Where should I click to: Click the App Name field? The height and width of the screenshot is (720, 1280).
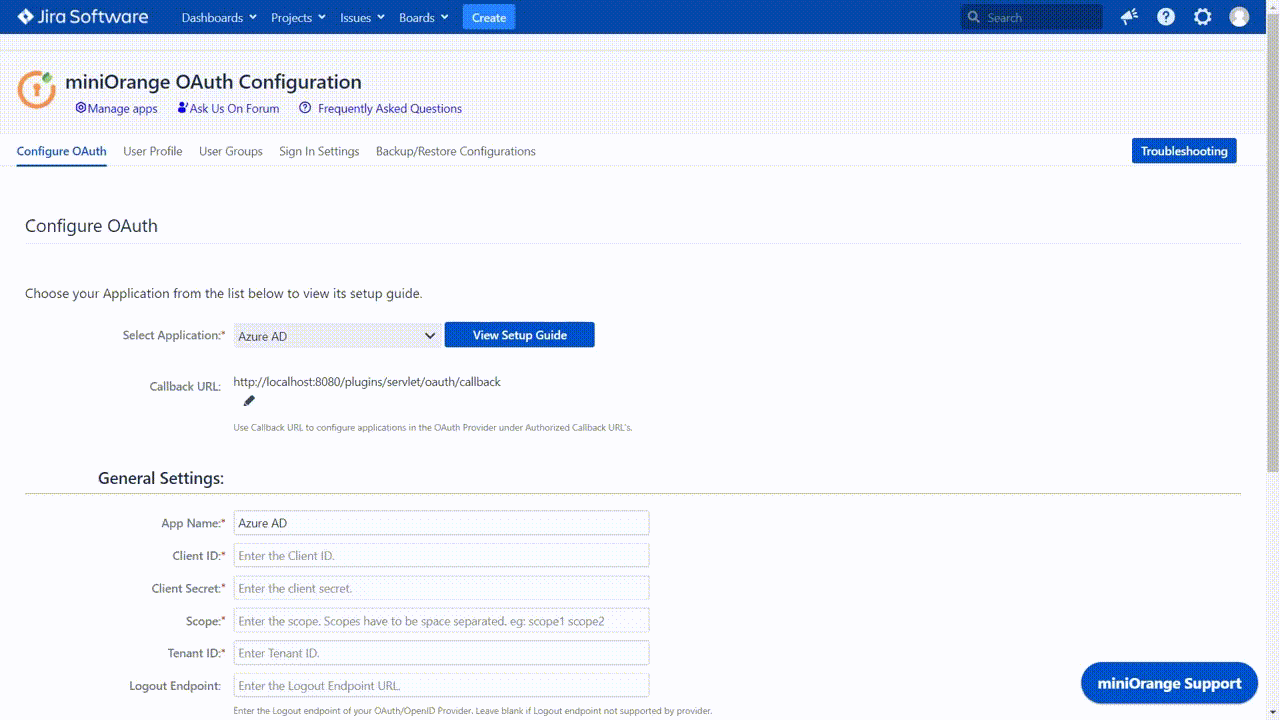click(441, 523)
